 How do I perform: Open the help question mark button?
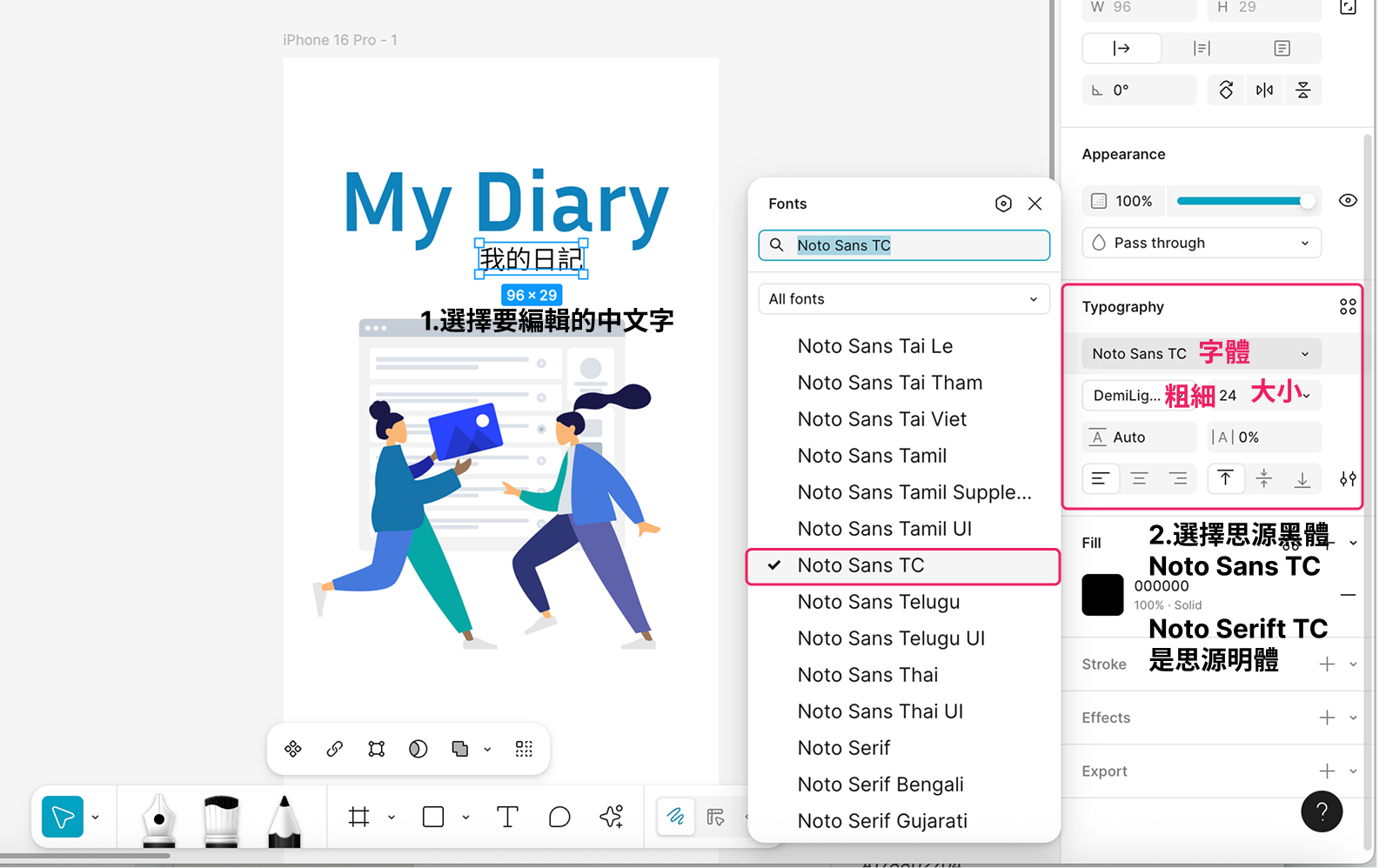pos(1321,811)
